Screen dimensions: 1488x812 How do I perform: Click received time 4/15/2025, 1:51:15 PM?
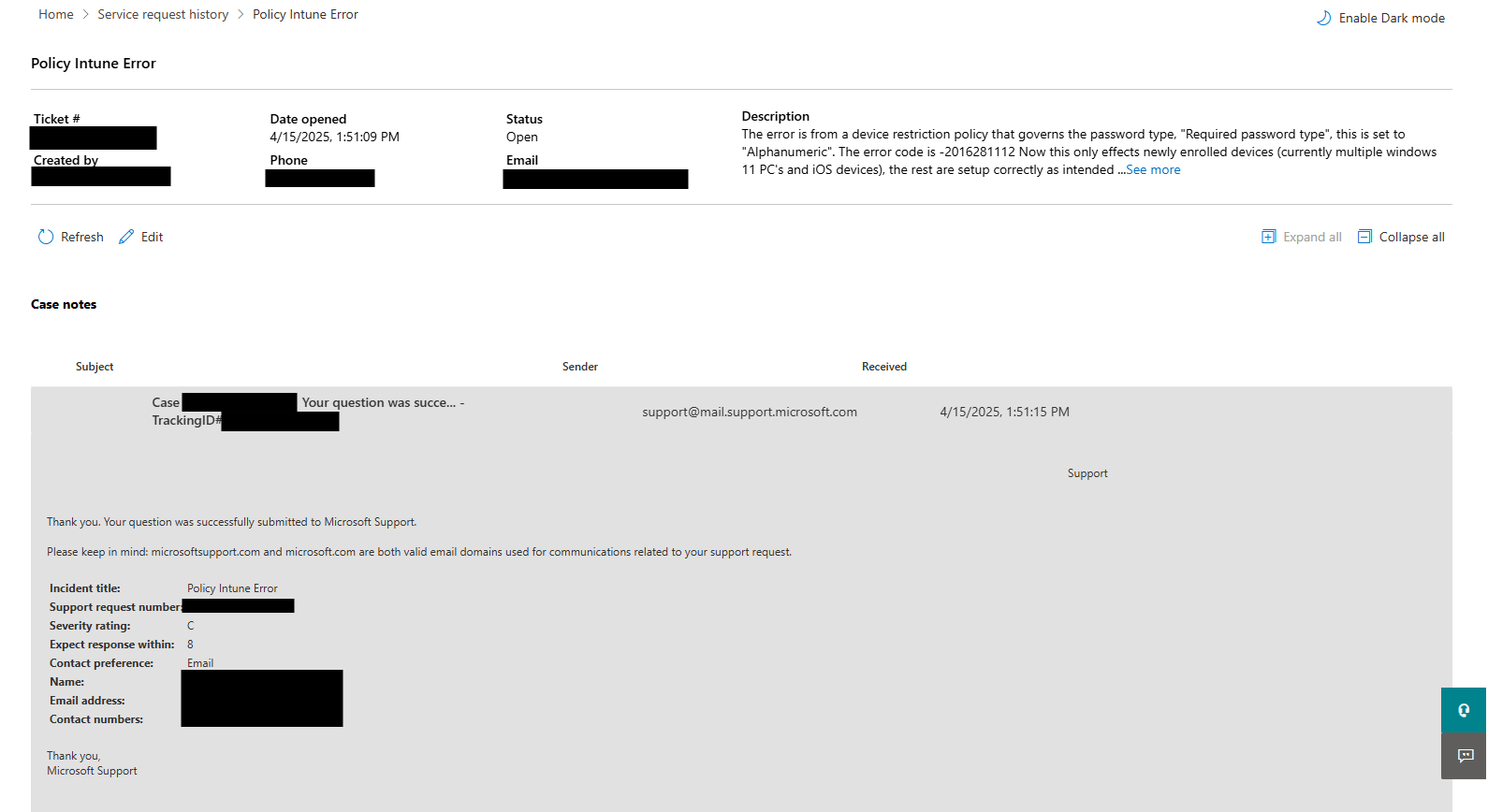click(x=1004, y=412)
